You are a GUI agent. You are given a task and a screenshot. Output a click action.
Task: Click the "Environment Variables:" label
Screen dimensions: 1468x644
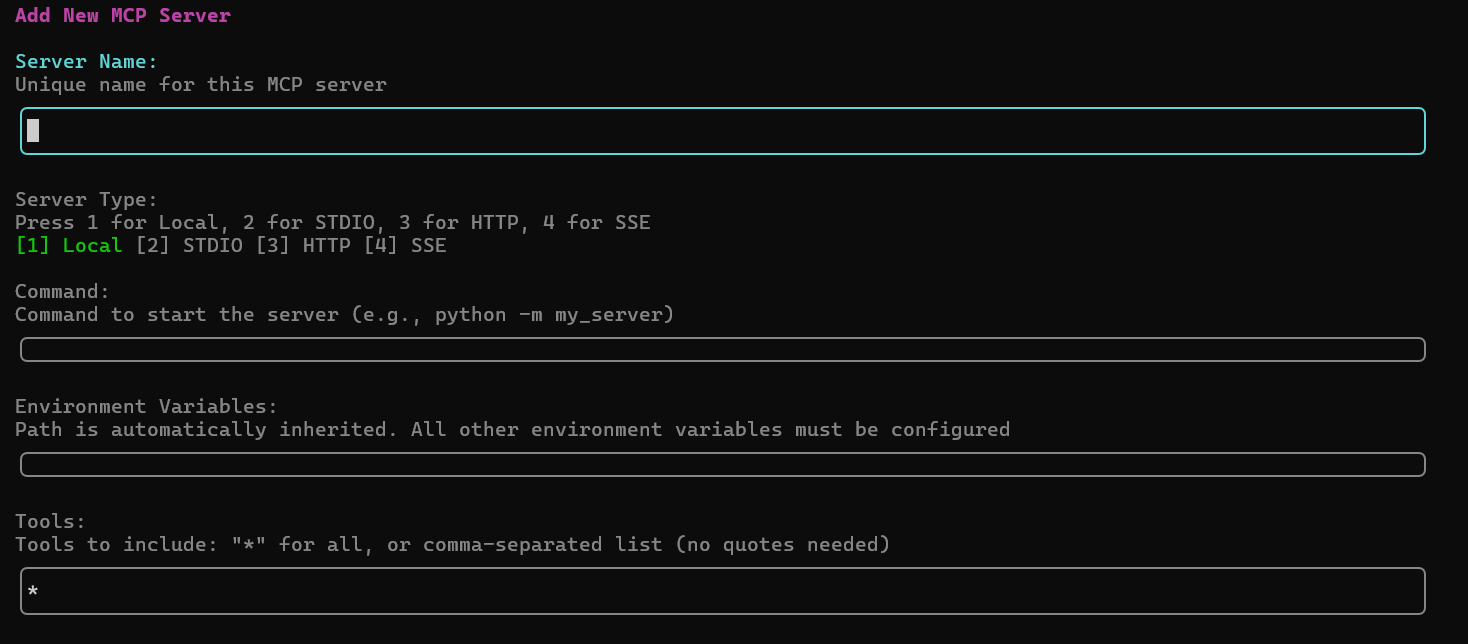tap(147, 407)
